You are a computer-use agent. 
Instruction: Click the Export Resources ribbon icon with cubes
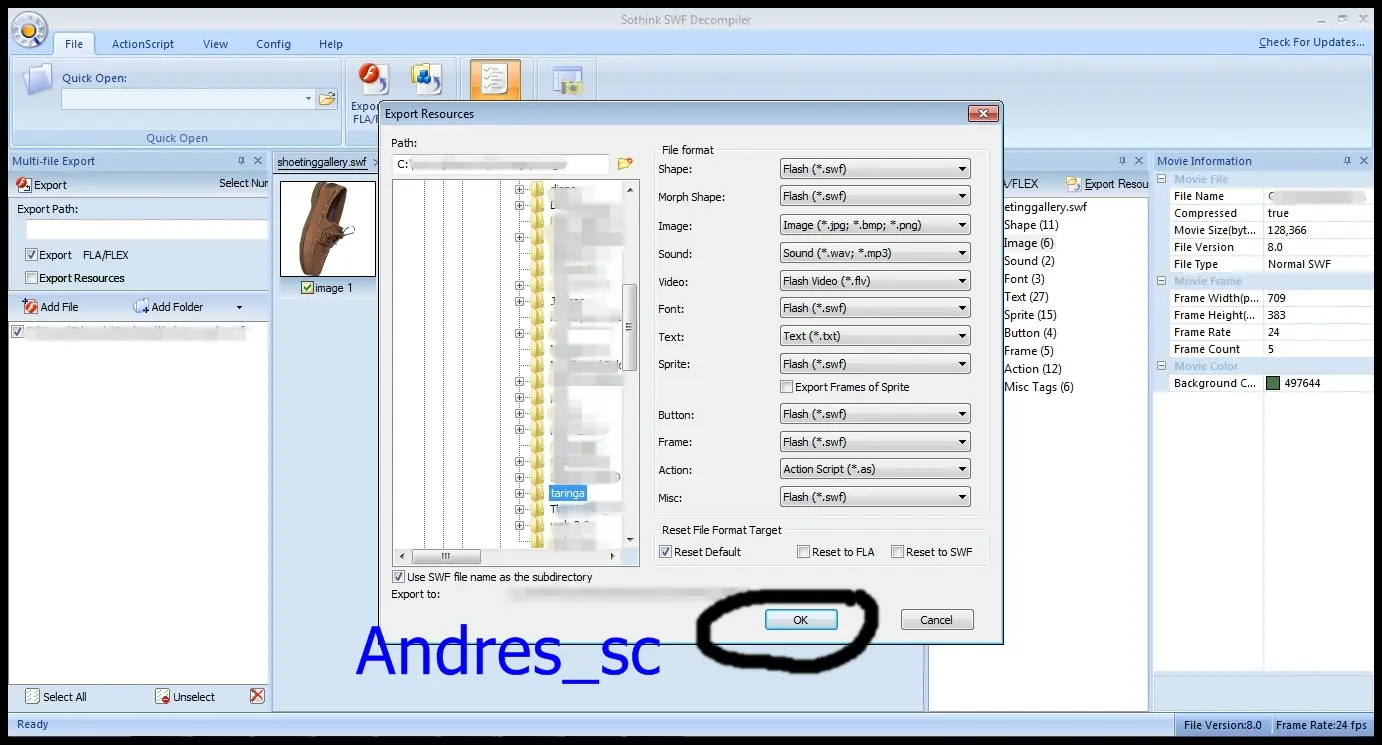[x=427, y=79]
